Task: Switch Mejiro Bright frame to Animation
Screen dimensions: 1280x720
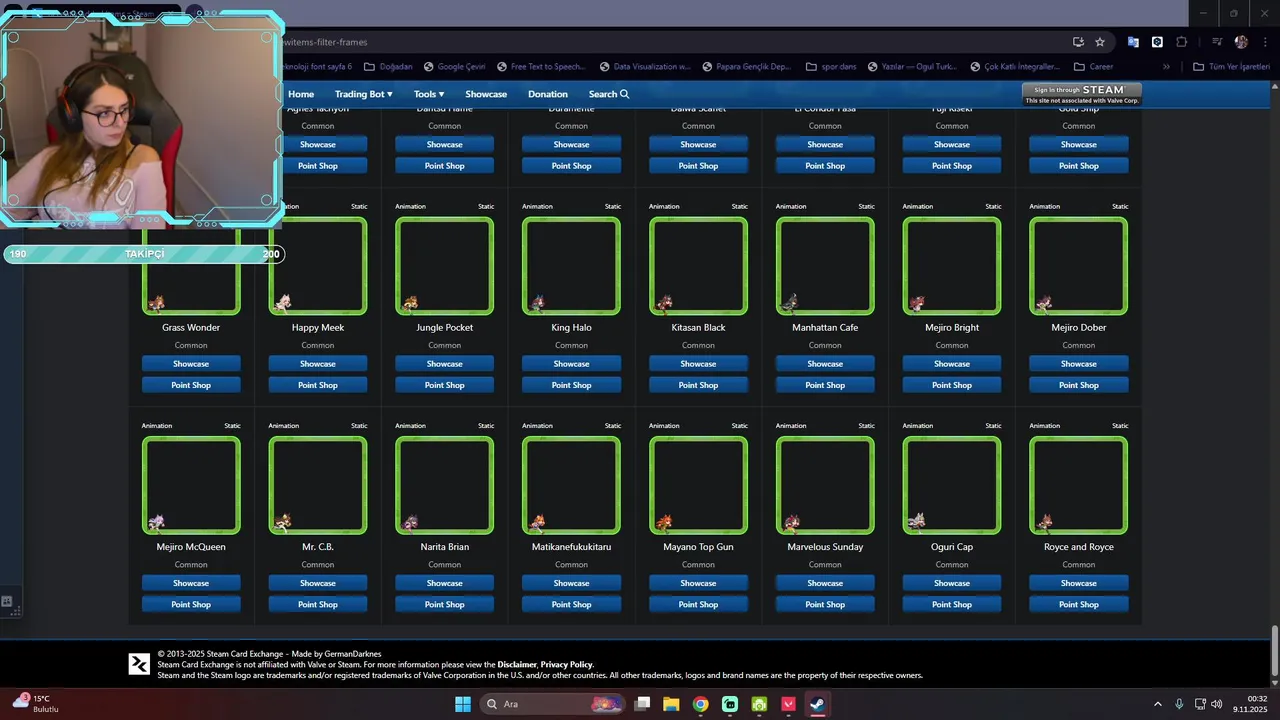Action: coord(918,206)
